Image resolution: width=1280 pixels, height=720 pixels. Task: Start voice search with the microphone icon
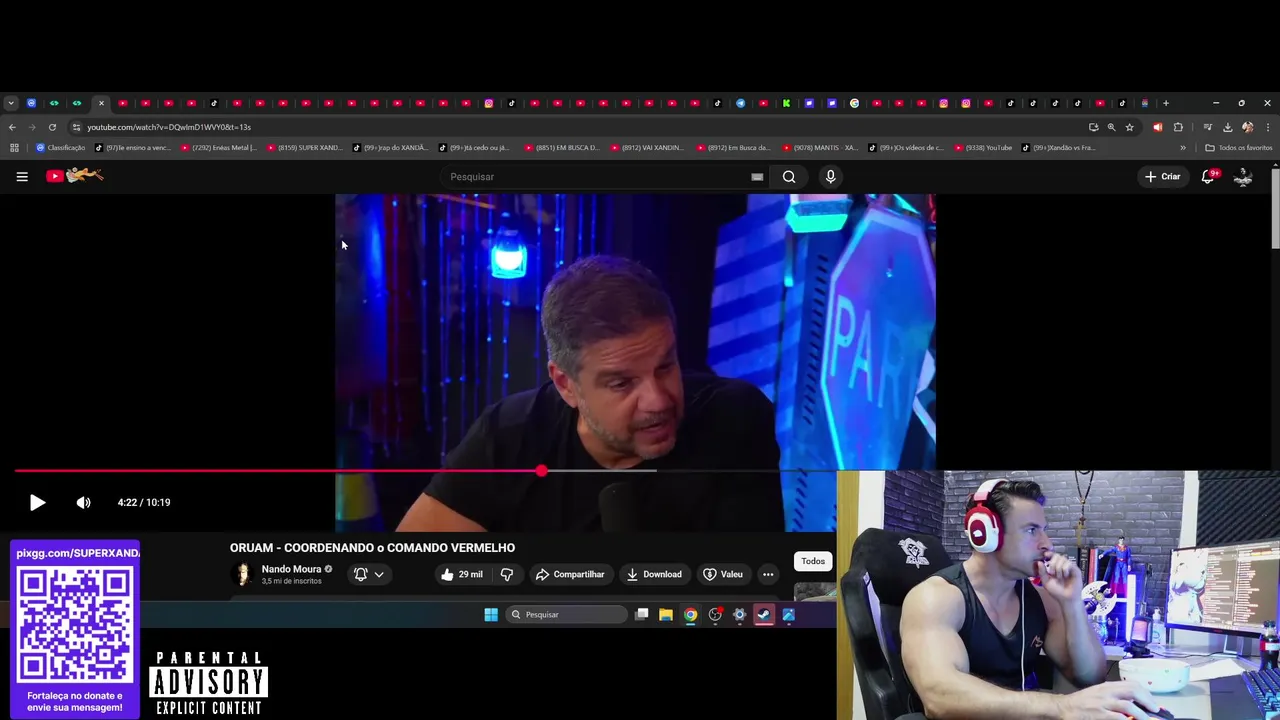830,177
